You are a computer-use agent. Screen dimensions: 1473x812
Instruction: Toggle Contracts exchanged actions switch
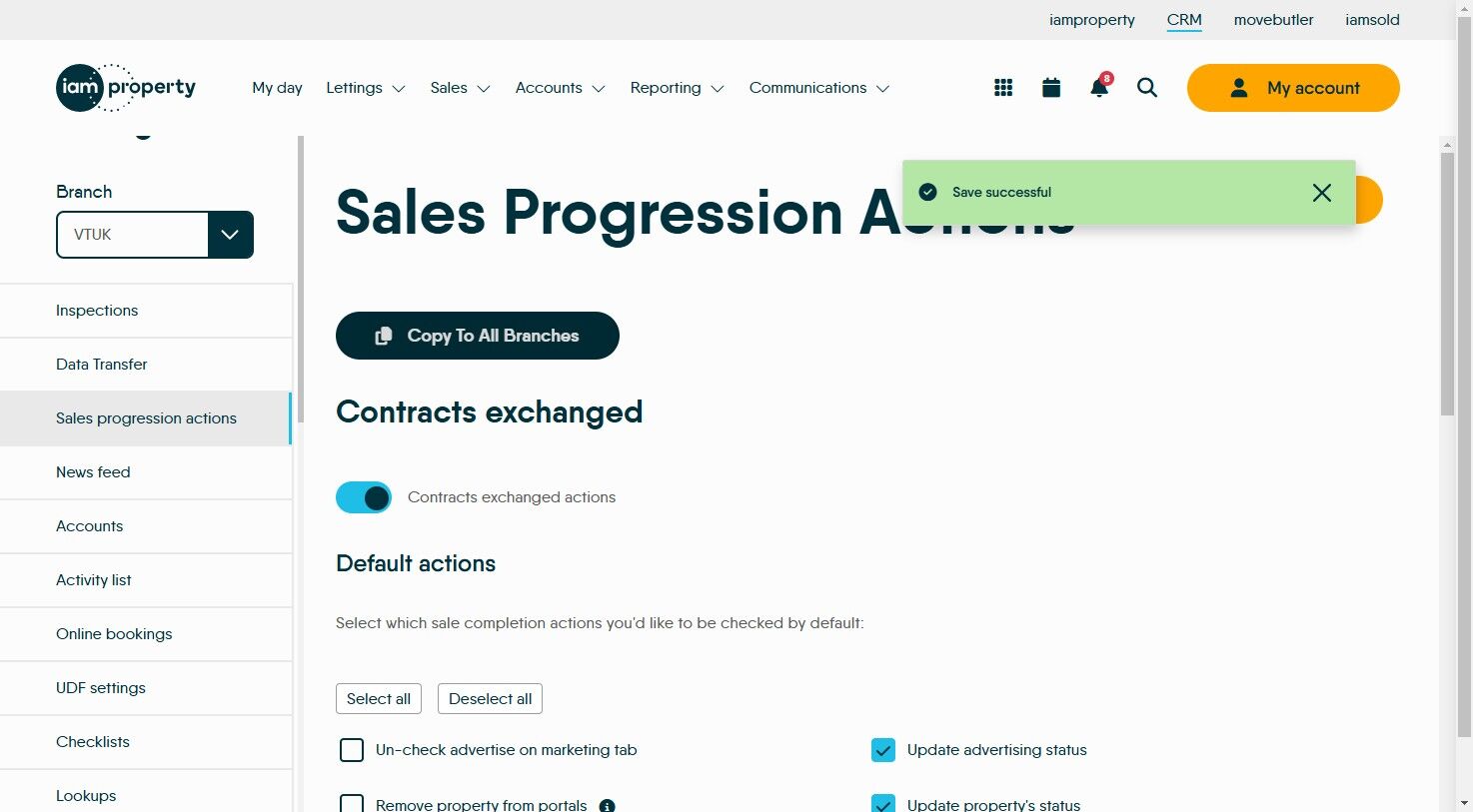tap(364, 497)
